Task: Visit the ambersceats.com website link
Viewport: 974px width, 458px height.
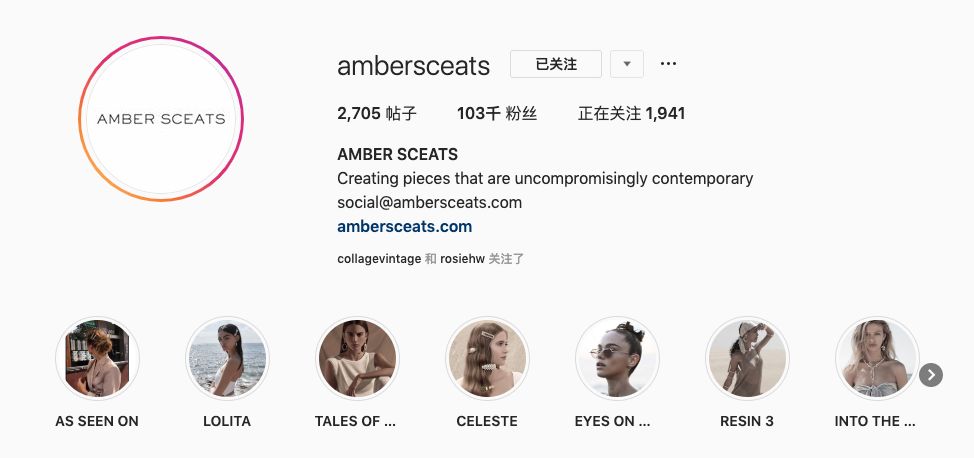Action: coord(404,226)
